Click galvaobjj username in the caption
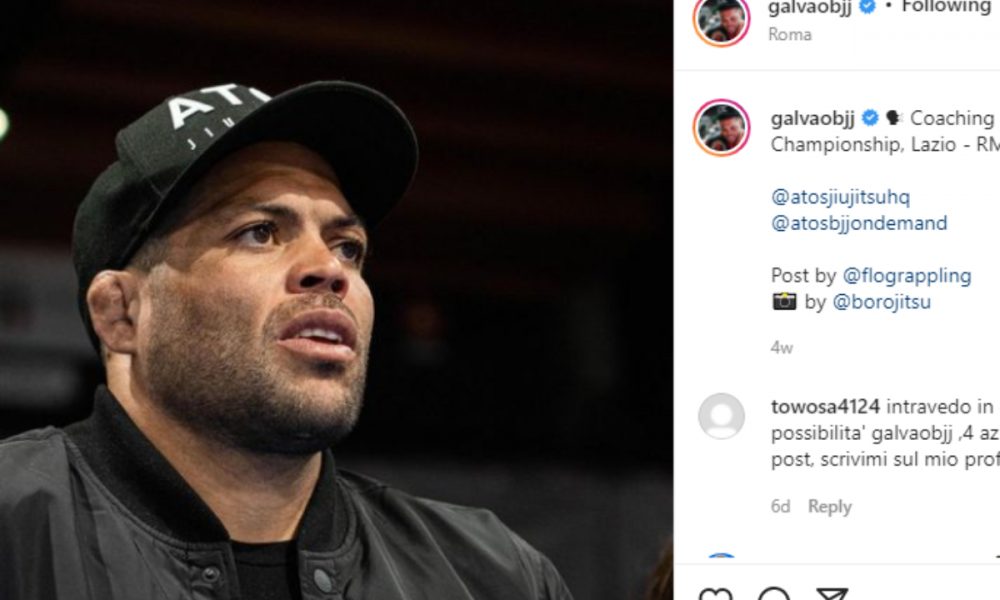The height and width of the screenshot is (600, 1000). [x=812, y=118]
